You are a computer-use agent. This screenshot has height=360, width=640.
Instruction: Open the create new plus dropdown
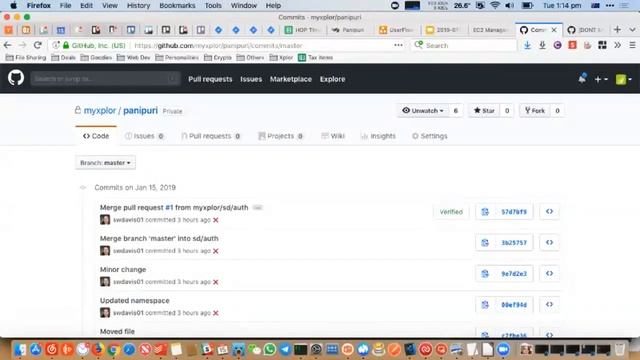601,79
